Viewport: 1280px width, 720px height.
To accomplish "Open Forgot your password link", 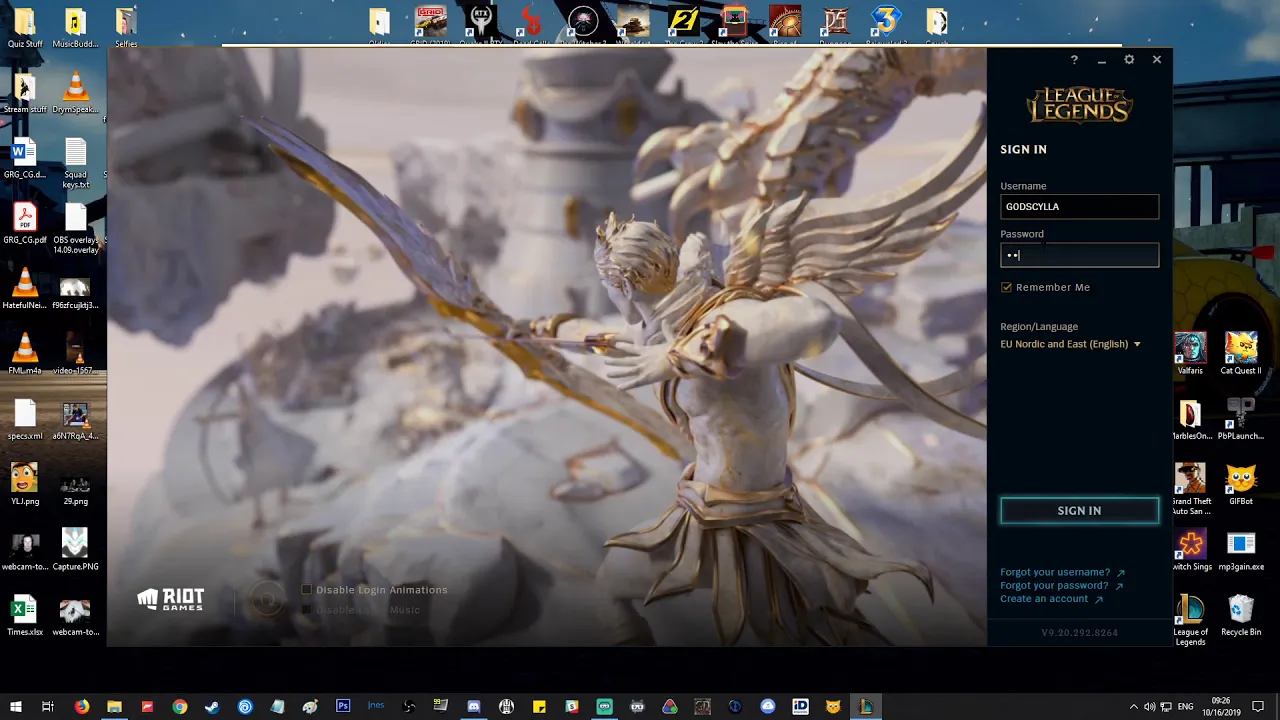I will (1061, 585).
